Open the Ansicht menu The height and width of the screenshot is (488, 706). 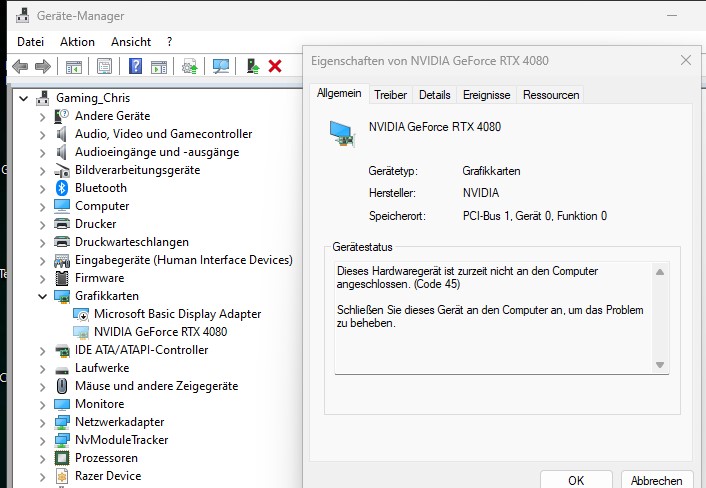point(131,42)
